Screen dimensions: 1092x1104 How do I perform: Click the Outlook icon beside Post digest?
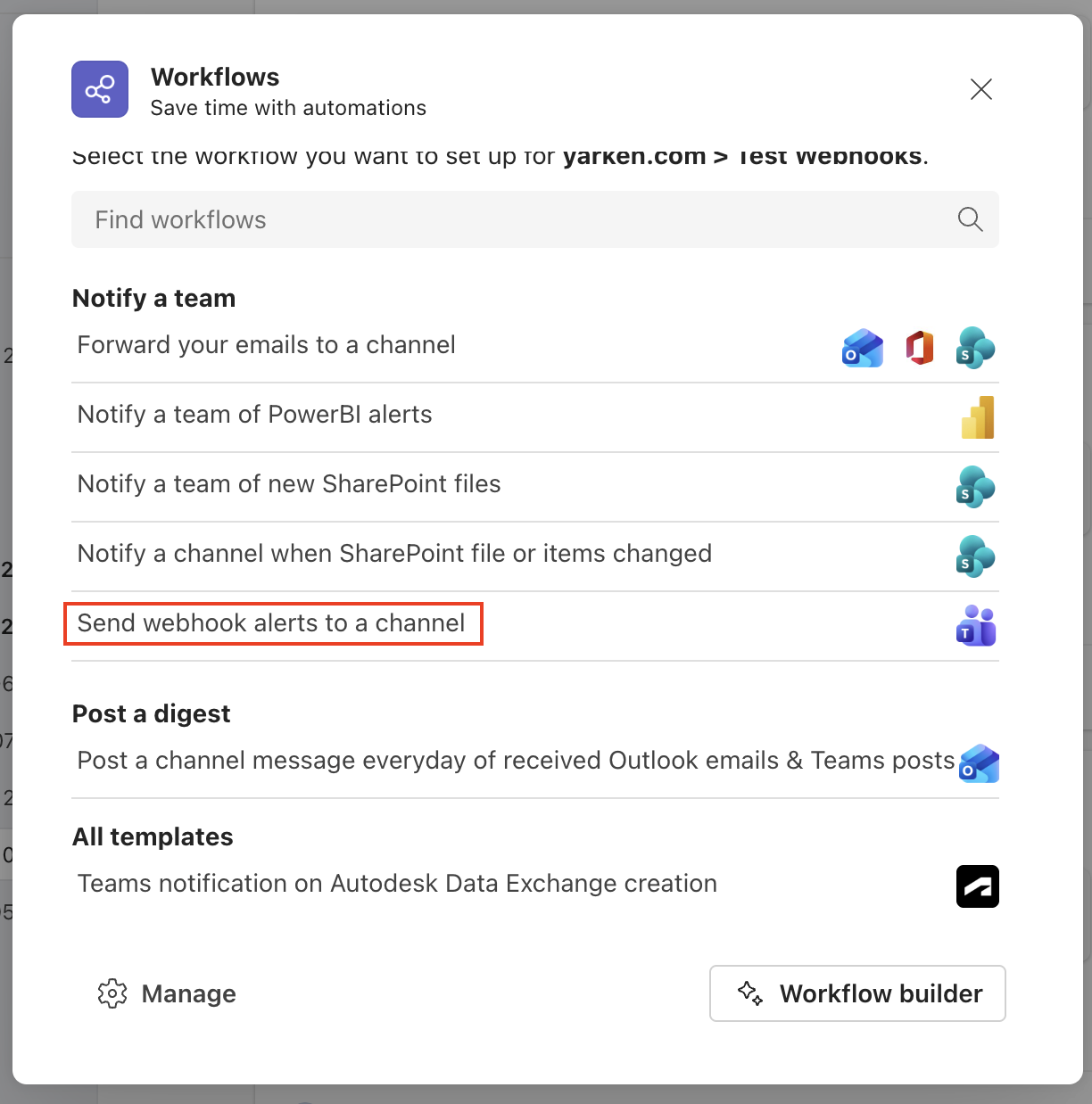[x=979, y=764]
